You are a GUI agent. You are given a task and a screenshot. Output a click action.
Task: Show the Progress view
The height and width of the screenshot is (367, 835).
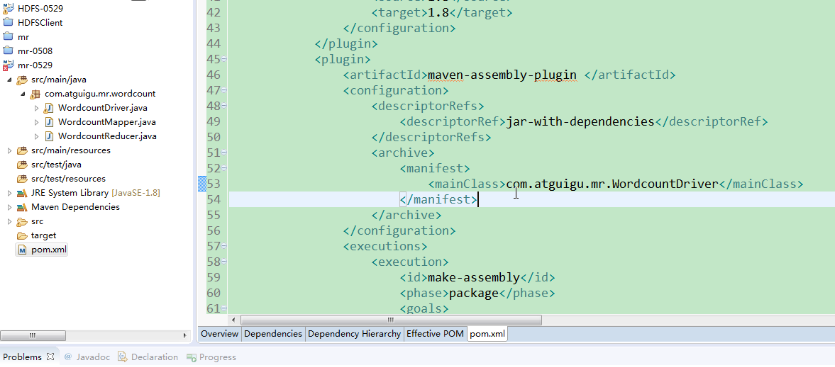(211, 357)
